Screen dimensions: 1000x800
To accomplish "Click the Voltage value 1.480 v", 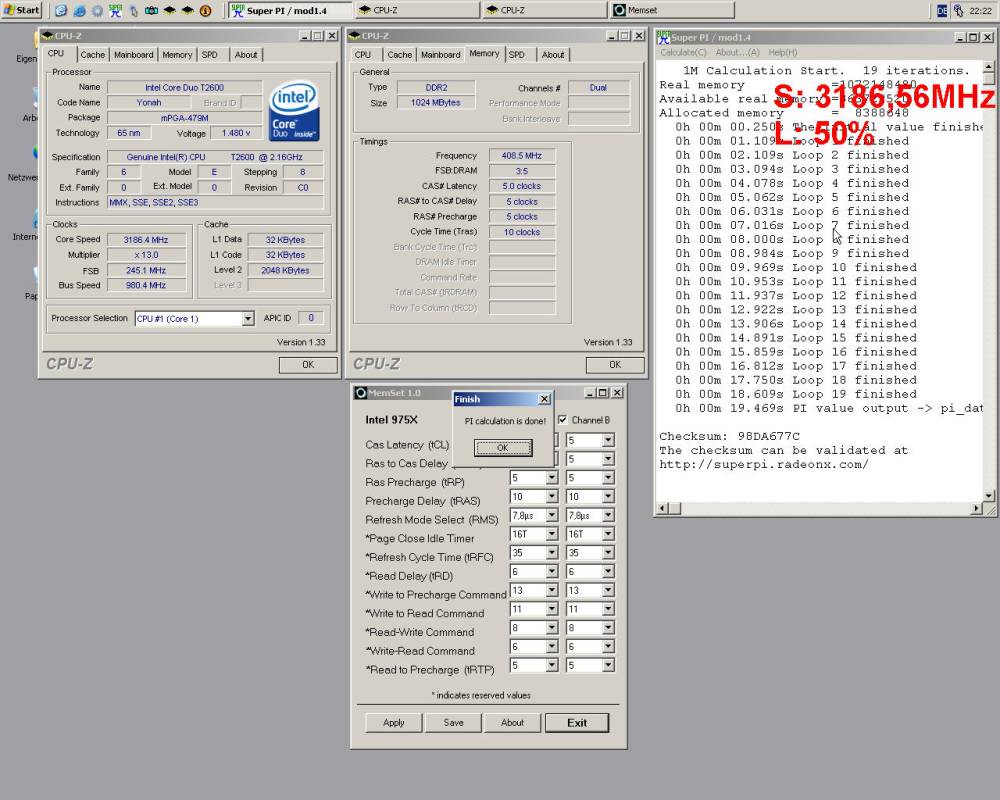I will [x=235, y=133].
